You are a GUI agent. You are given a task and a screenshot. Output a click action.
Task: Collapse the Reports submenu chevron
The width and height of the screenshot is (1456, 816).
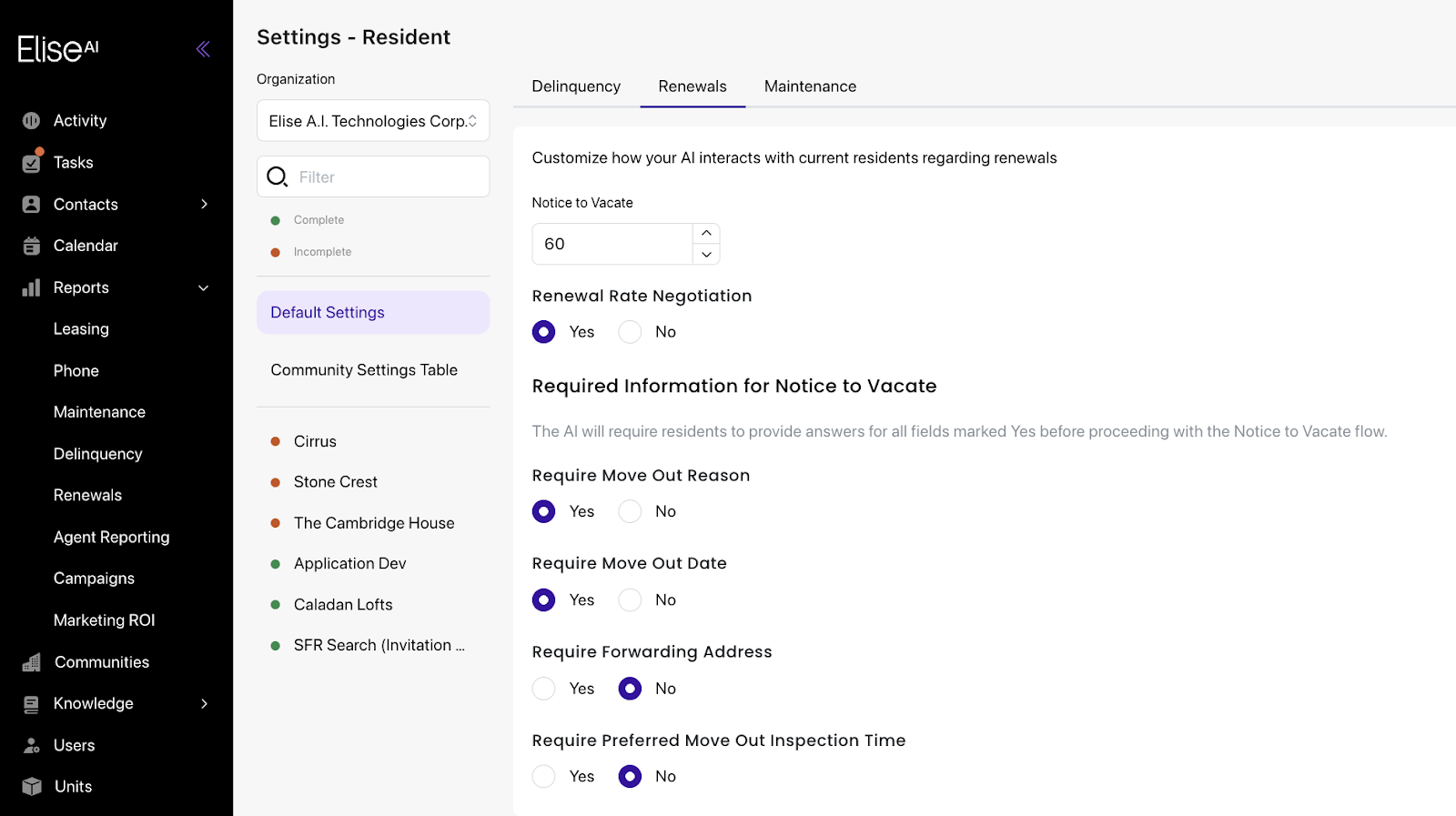[x=204, y=288]
